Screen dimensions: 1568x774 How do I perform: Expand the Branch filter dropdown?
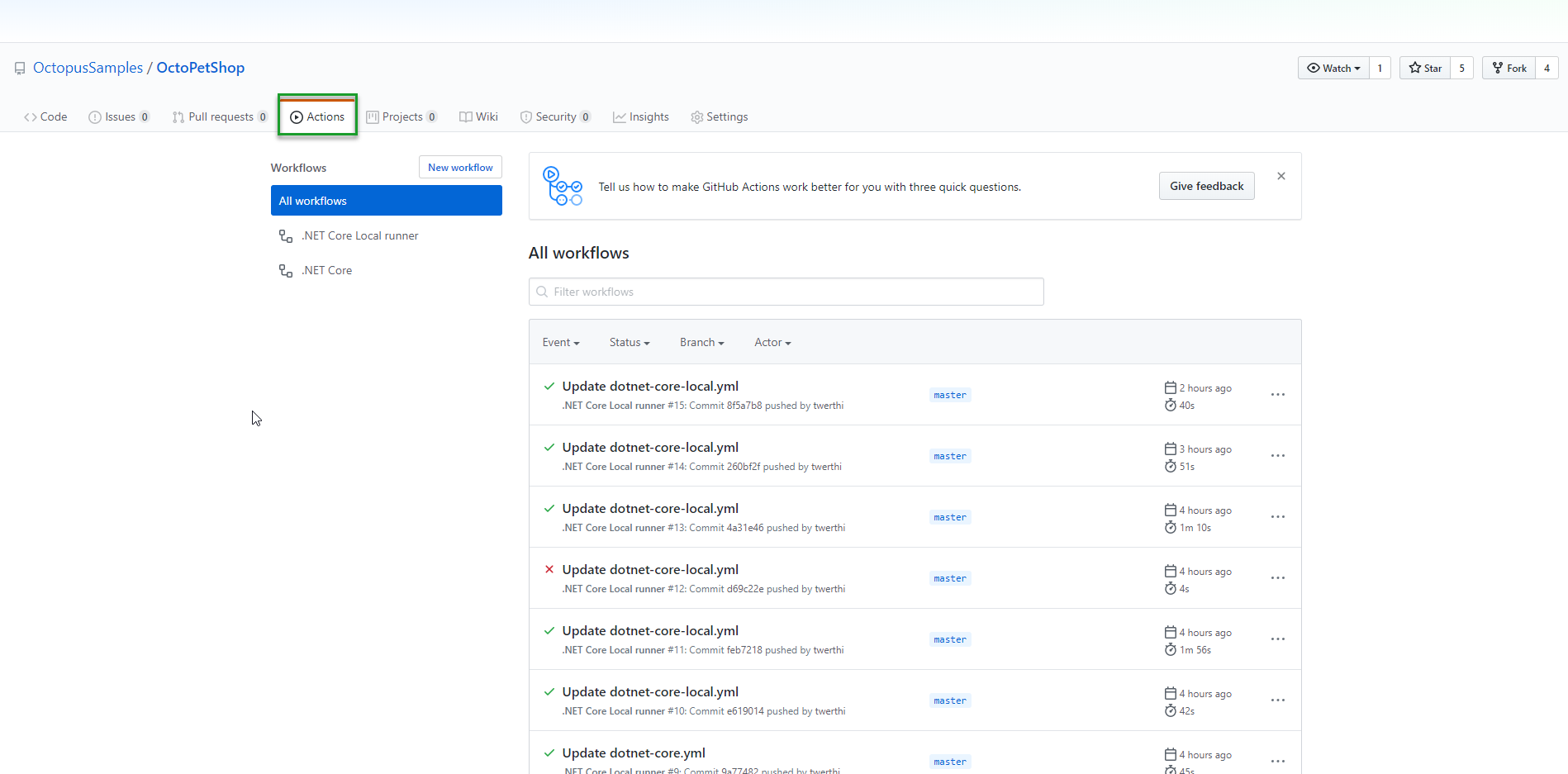[x=701, y=343]
